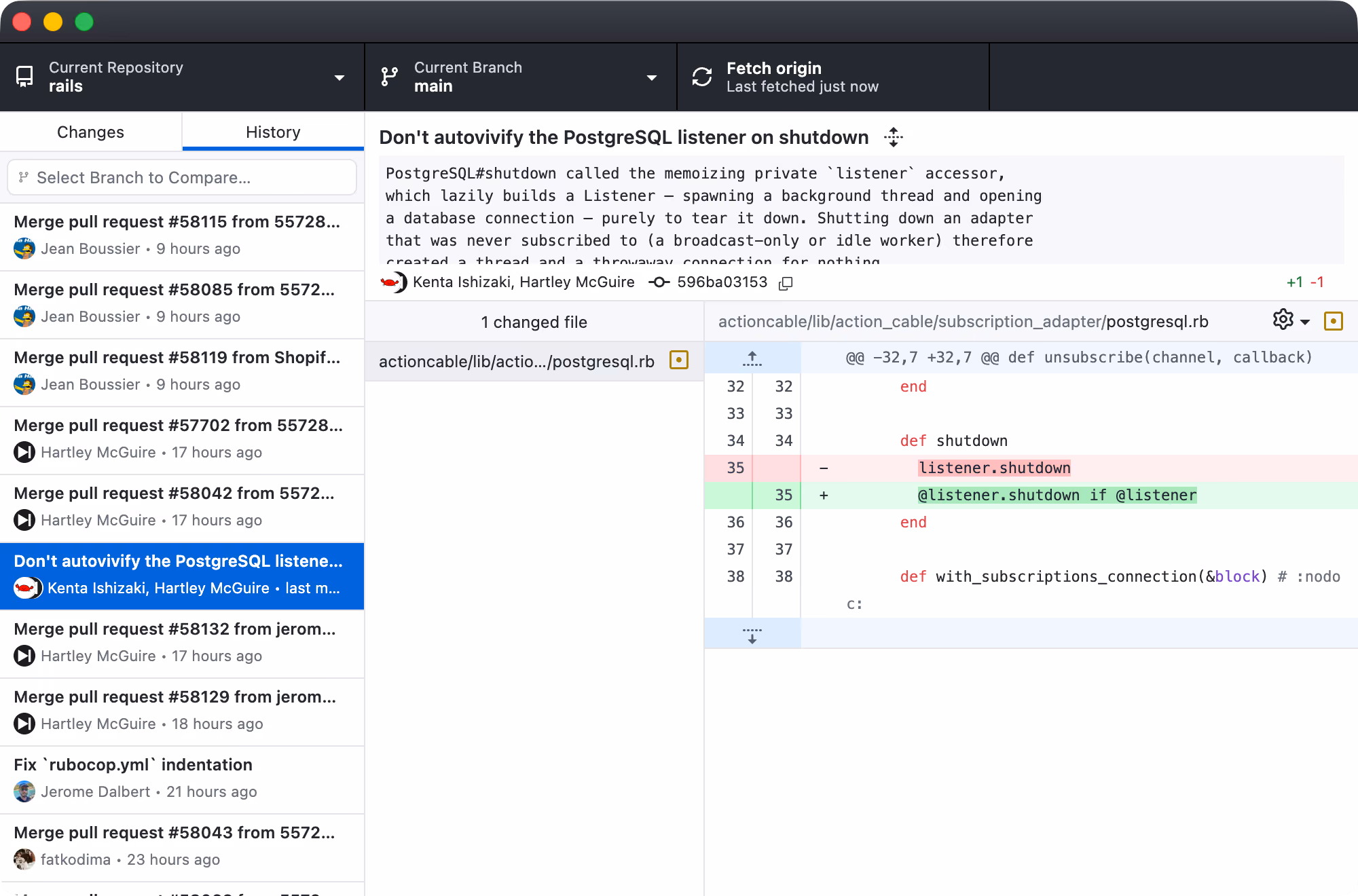Select the Merge pull request #58042 commit
Viewport: 1358px width, 896px height.
point(182,508)
